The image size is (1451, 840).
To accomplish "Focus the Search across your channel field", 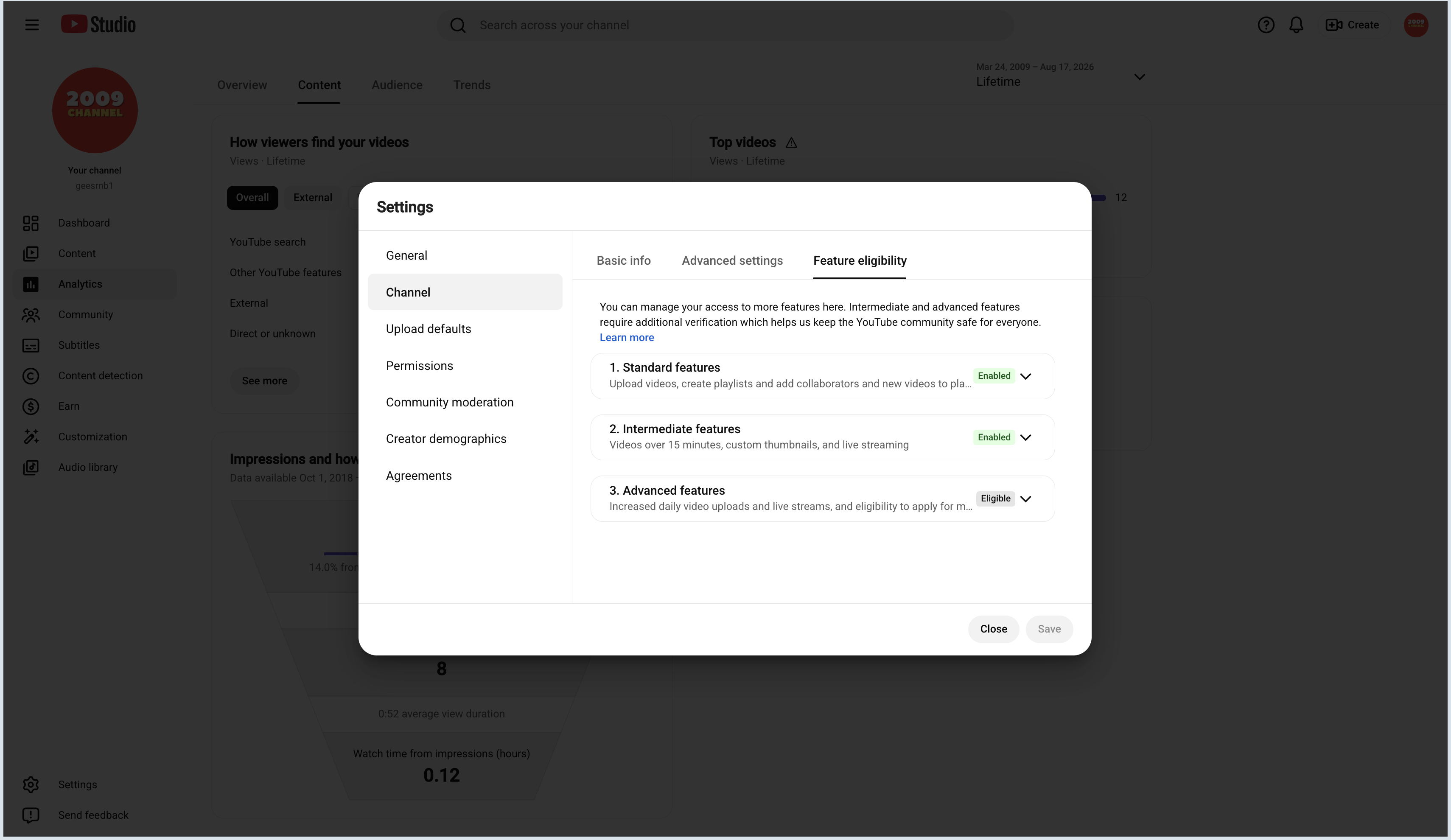I will coord(725,25).
